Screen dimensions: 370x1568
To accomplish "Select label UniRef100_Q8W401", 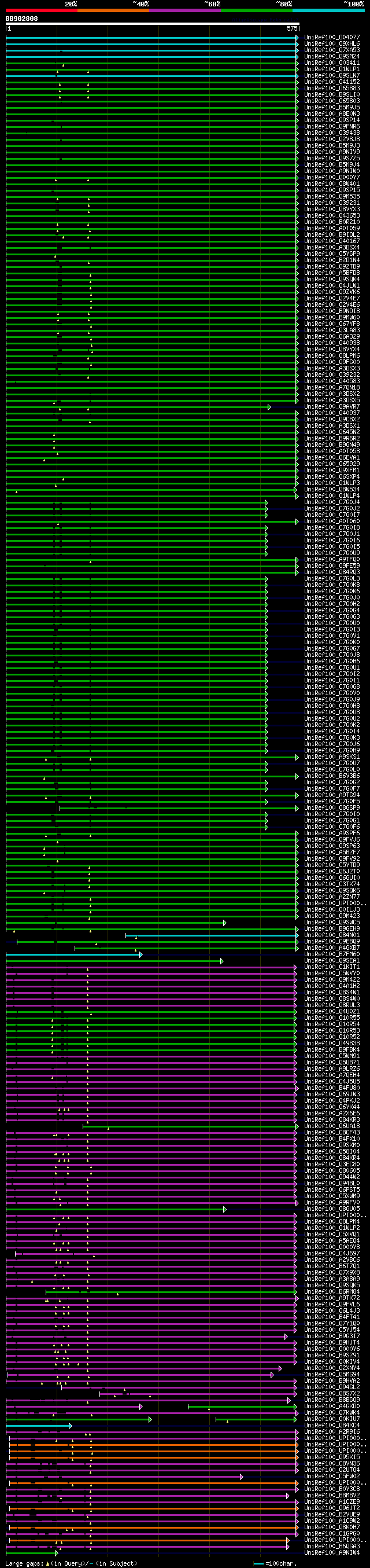I will tap(332, 185).
